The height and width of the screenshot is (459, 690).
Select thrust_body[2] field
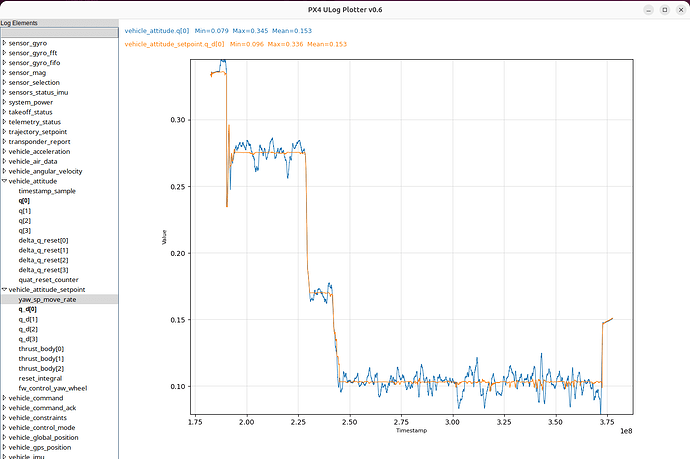point(43,368)
